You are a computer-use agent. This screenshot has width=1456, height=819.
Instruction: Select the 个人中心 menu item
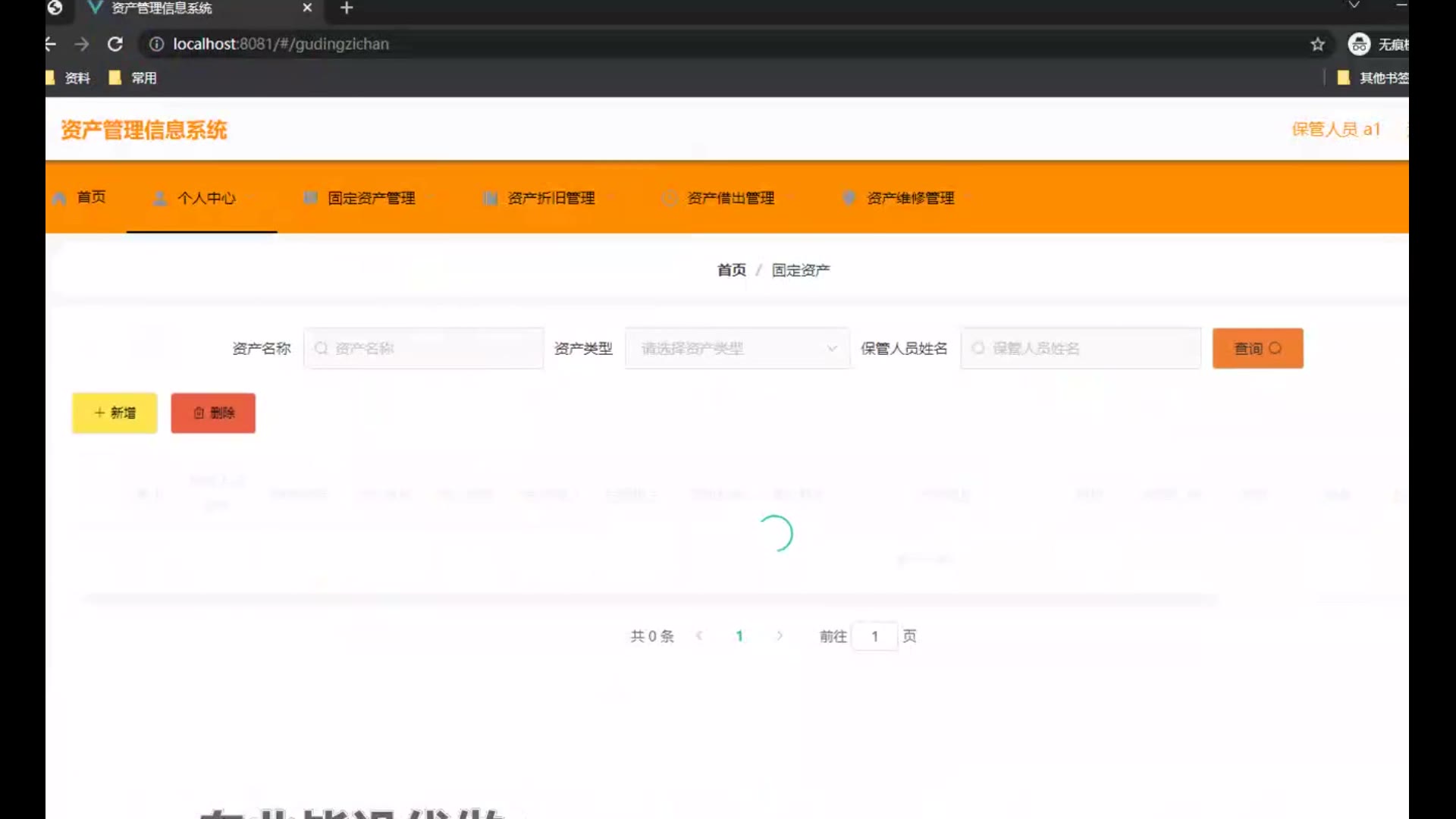[x=206, y=198]
